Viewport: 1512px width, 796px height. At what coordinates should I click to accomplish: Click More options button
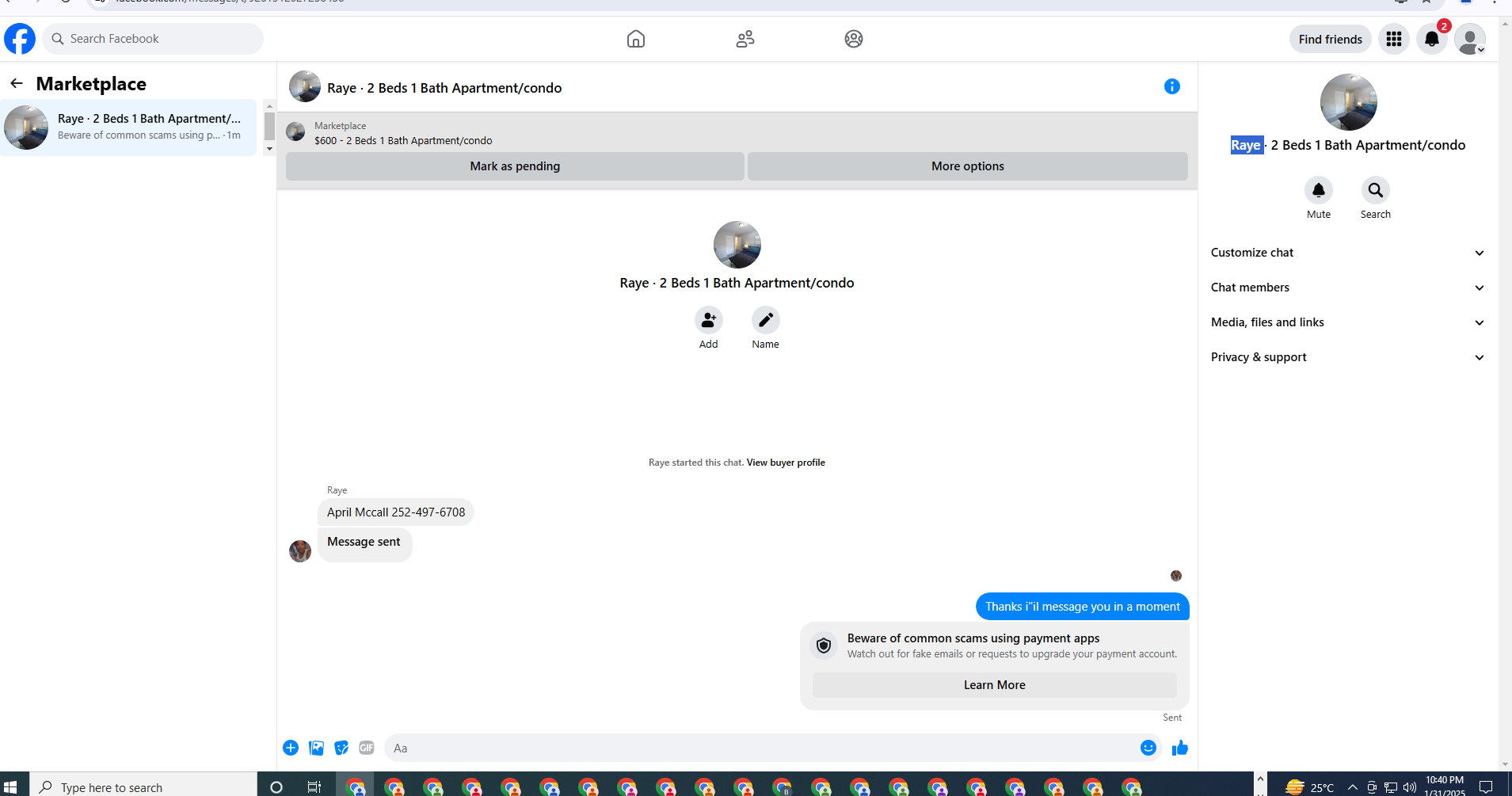[968, 166]
